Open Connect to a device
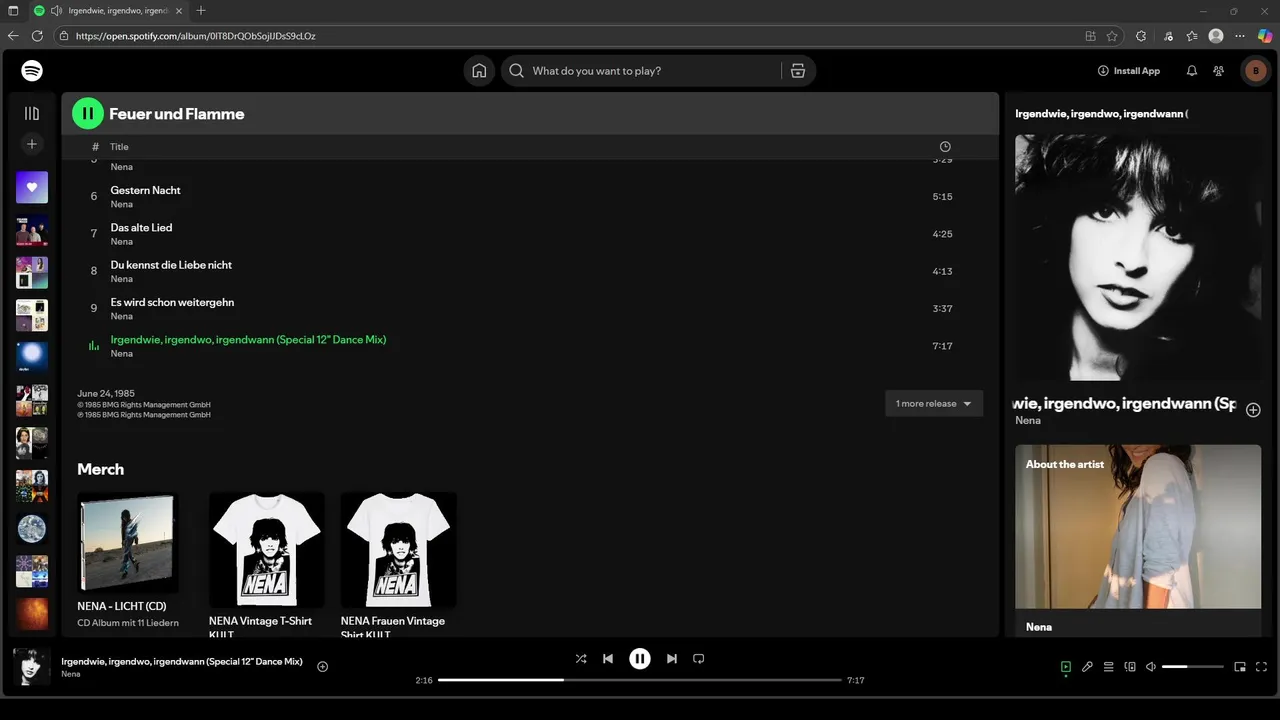 click(x=1130, y=667)
